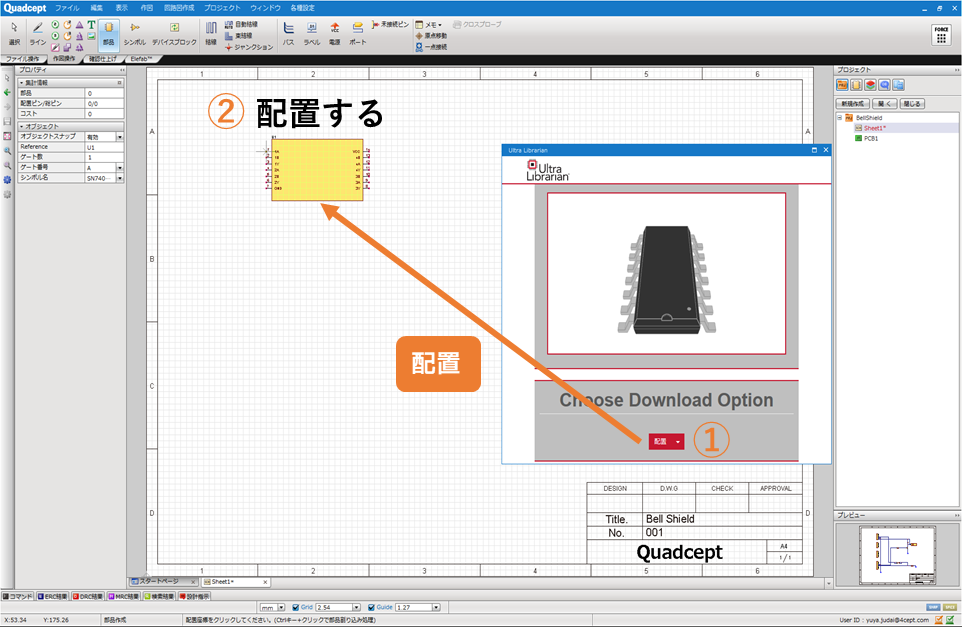Open the ゲート番号 dropdown

120,167
